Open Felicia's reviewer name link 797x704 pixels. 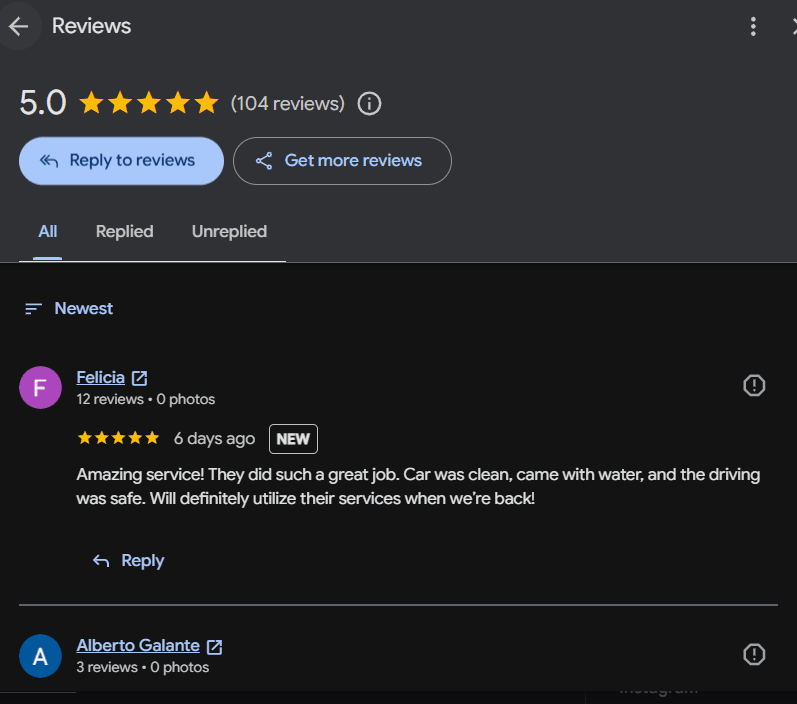point(101,378)
